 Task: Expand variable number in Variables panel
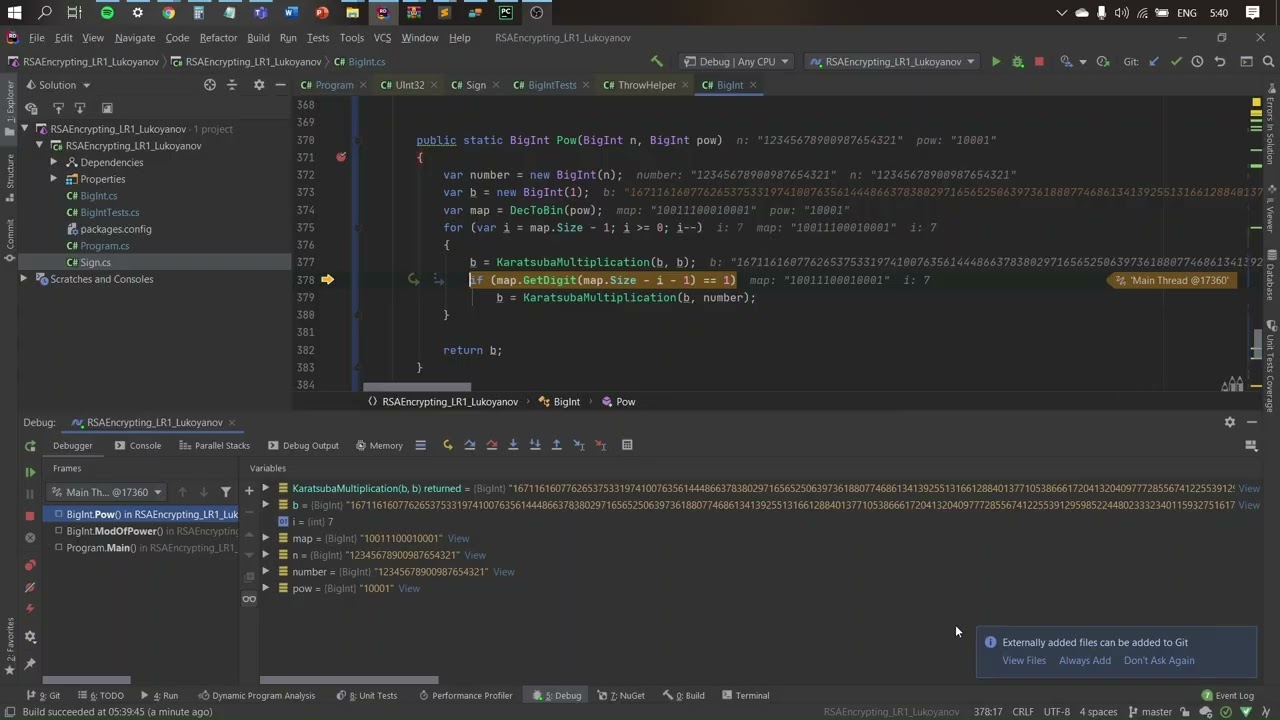266,572
